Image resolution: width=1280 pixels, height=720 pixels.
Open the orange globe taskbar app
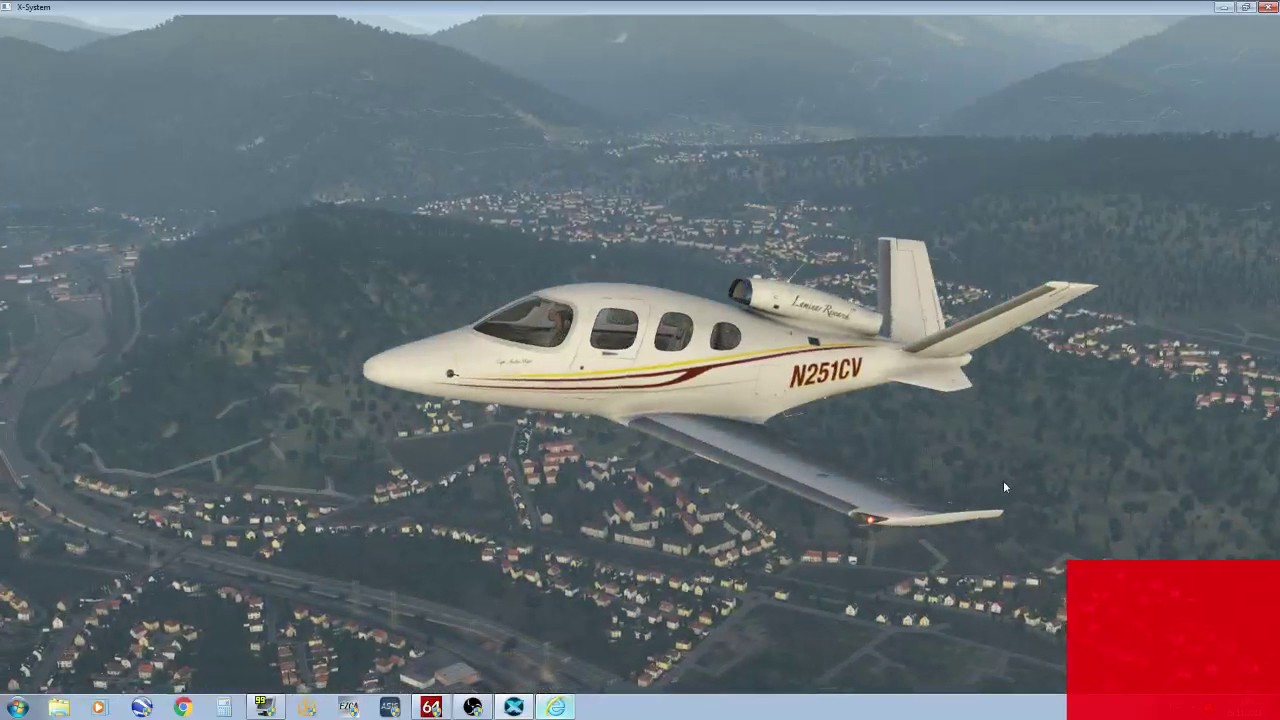click(x=307, y=707)
